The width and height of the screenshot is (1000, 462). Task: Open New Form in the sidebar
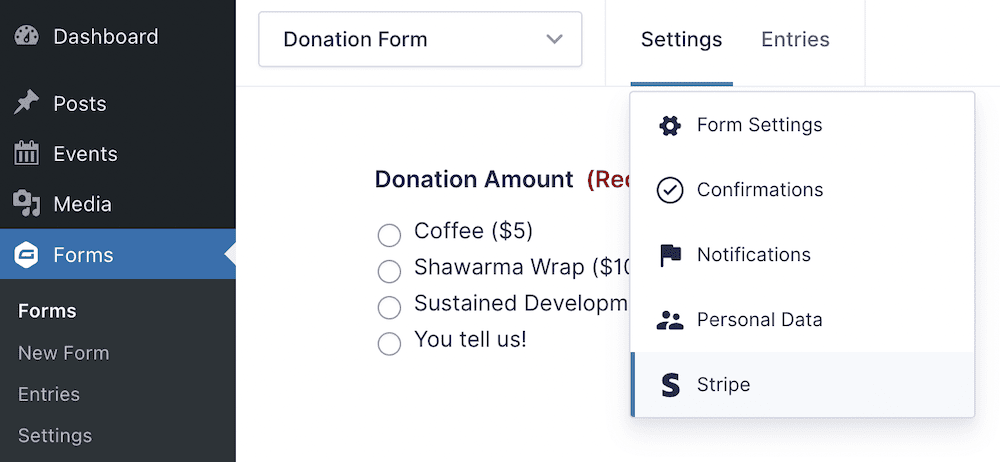[x=63, y=353]
